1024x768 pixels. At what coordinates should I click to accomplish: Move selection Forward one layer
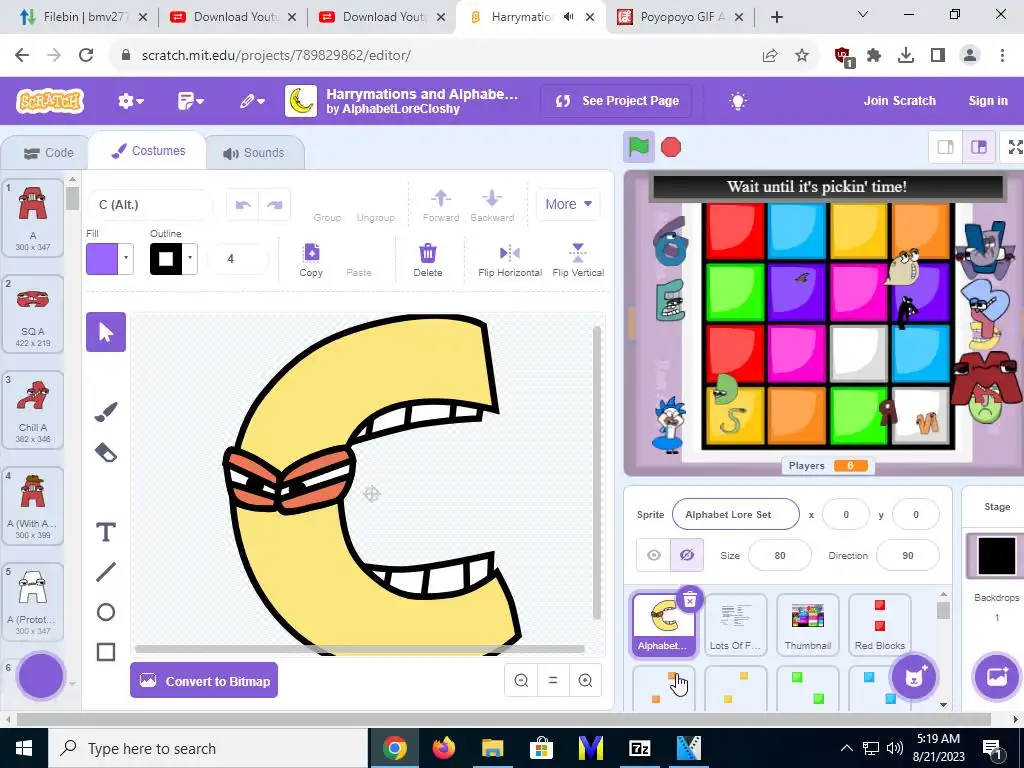point(441,205)
